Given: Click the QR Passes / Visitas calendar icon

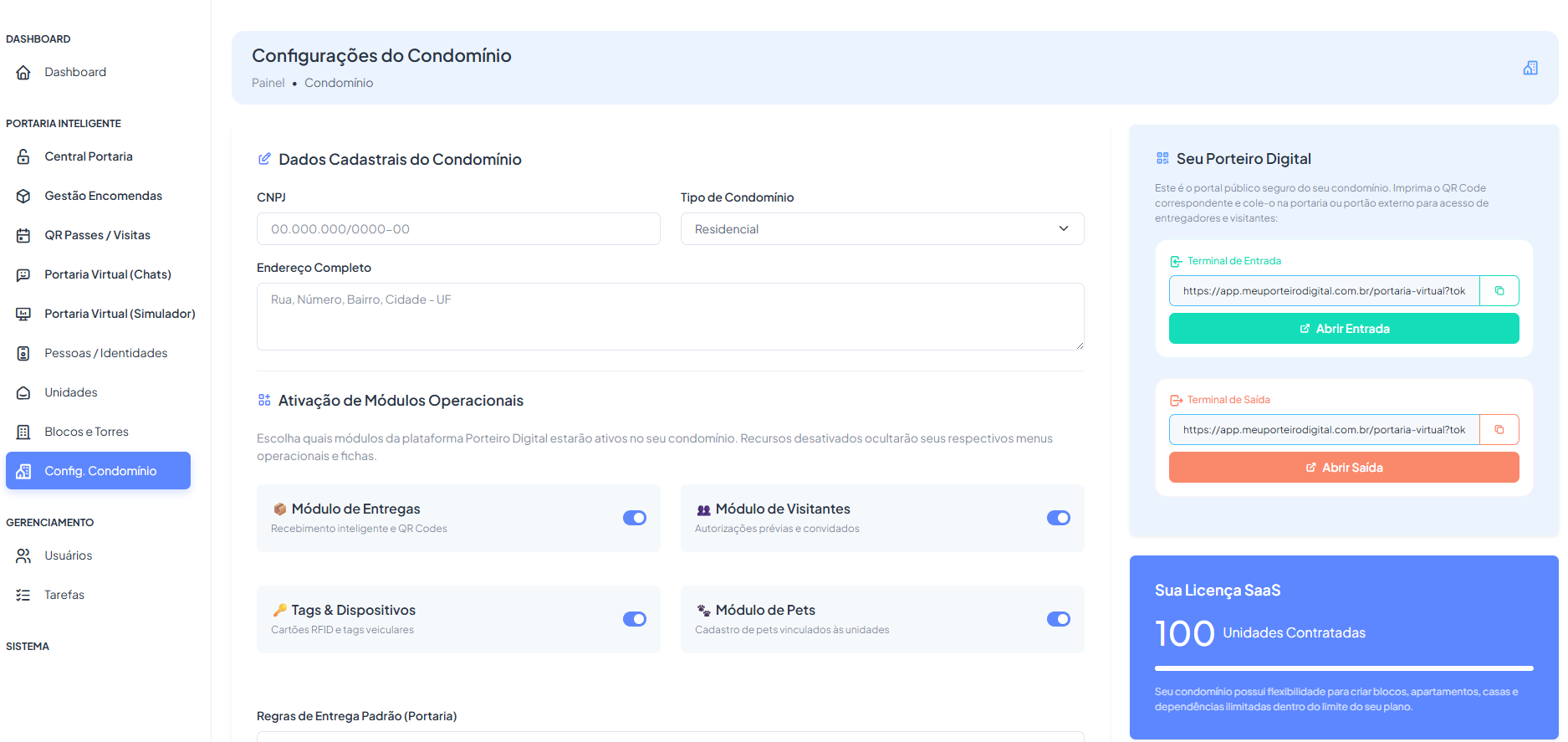Looking at the screenshot, I should click(x=23, y=235).
